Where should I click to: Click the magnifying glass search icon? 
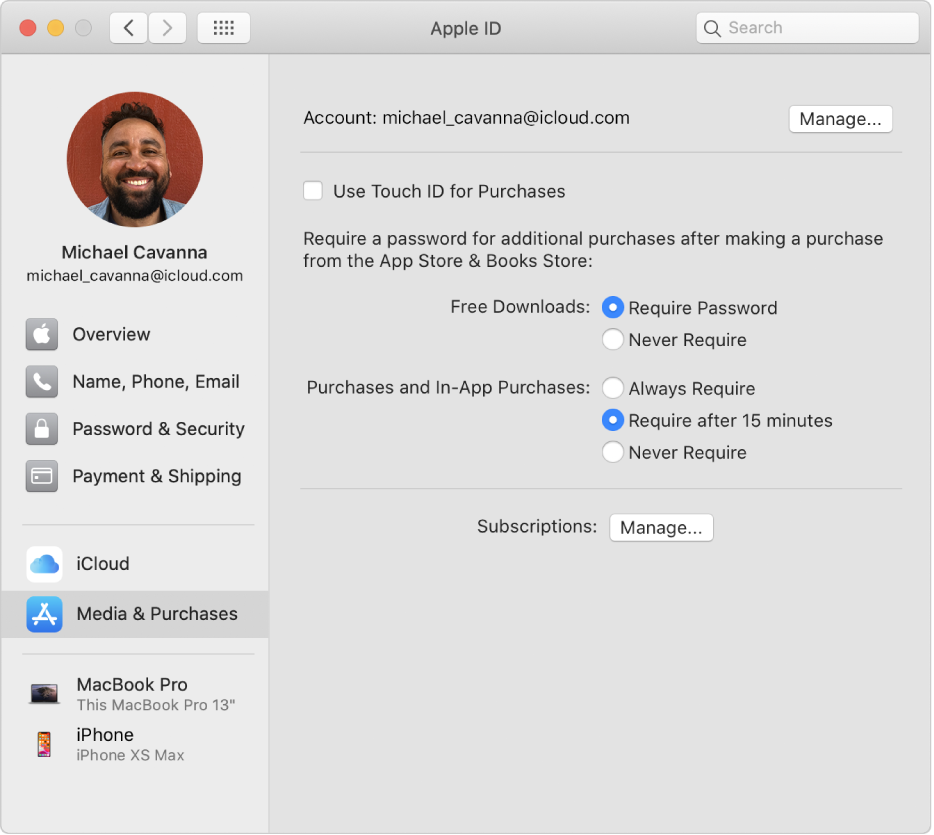tap(712, 28)
